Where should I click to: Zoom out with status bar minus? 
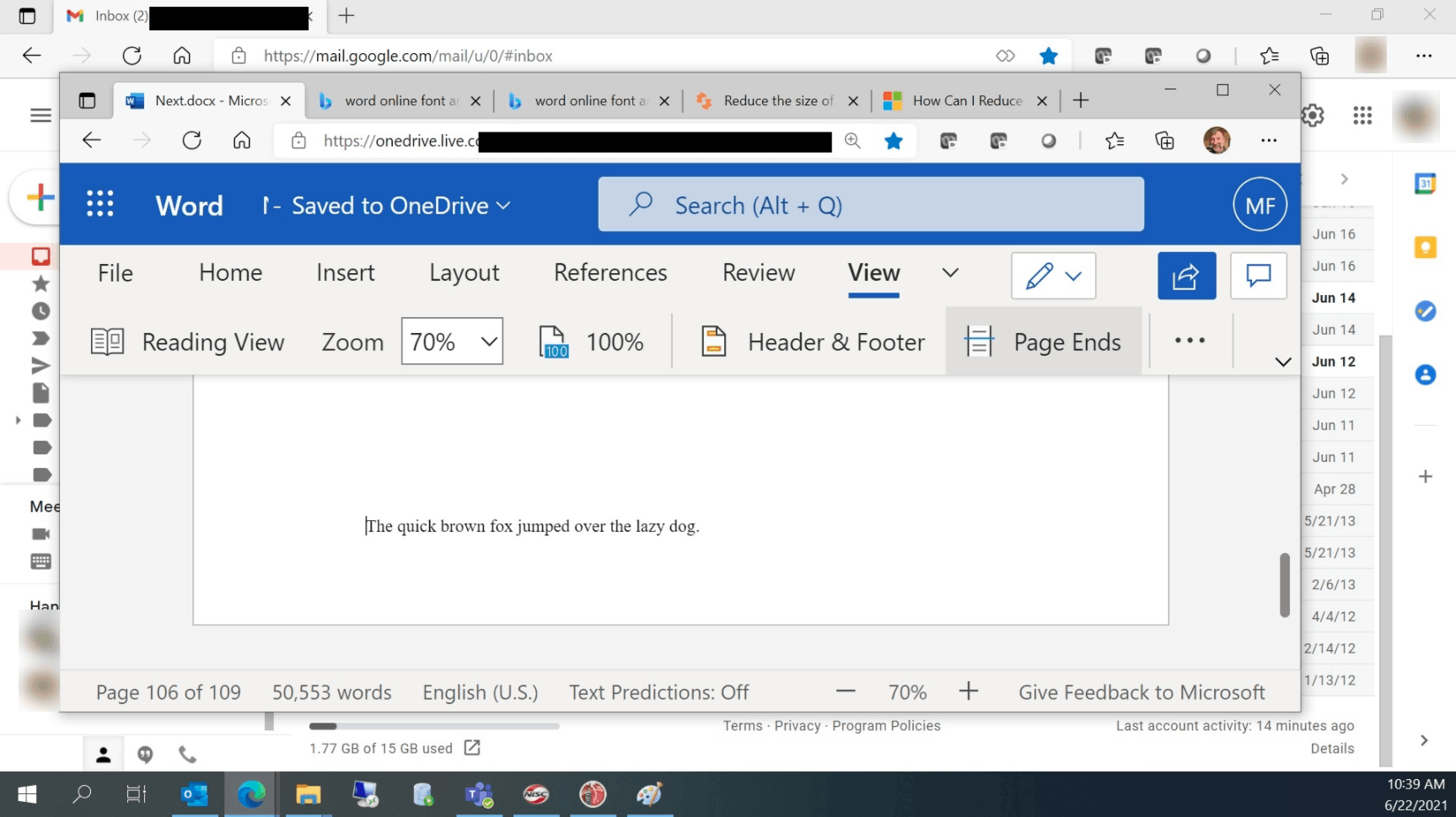pyautogui.click(x=846, y=691)
